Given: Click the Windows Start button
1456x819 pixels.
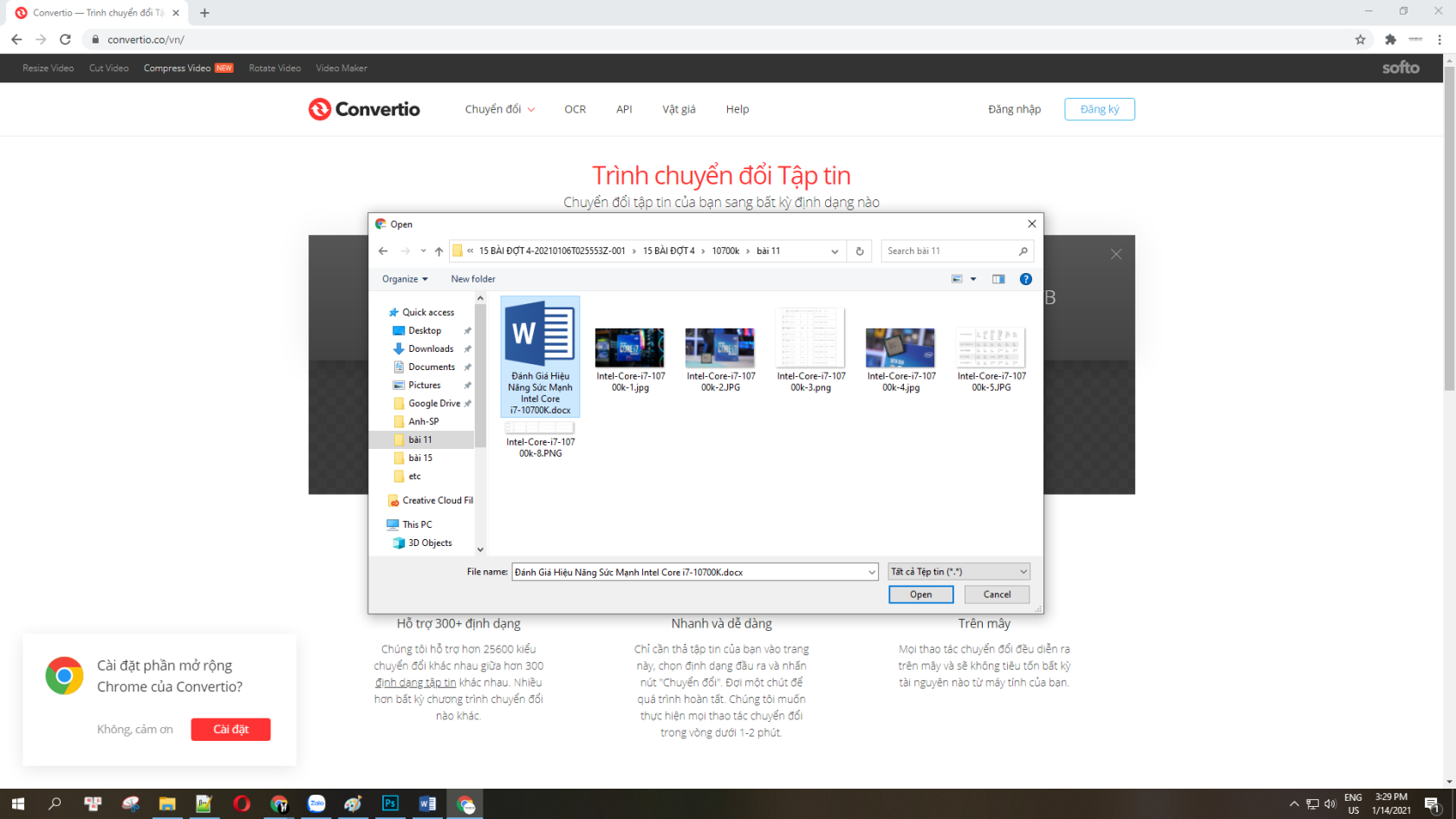Looking at the screenshot, I should pyautogui.click(x=17, y=803).
